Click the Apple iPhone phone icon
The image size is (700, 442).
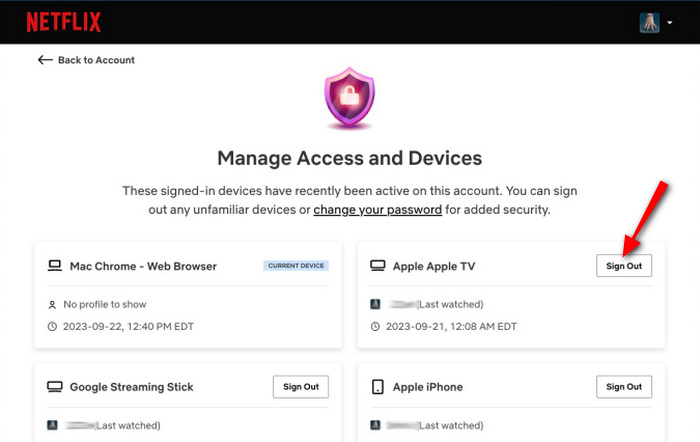pos(378,387)
